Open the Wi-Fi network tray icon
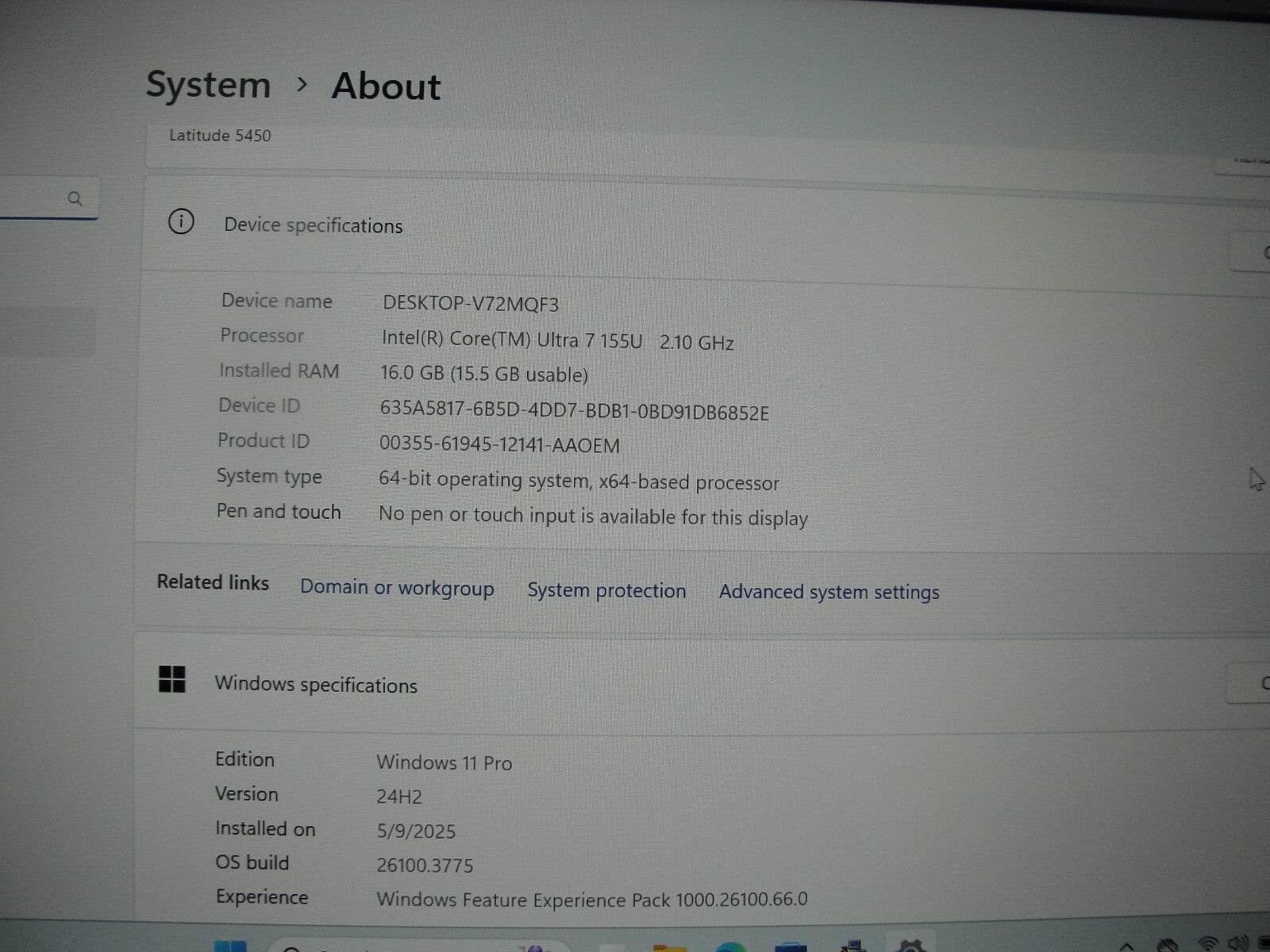This screenshot has width=1270, height=952. point(1207,944)
